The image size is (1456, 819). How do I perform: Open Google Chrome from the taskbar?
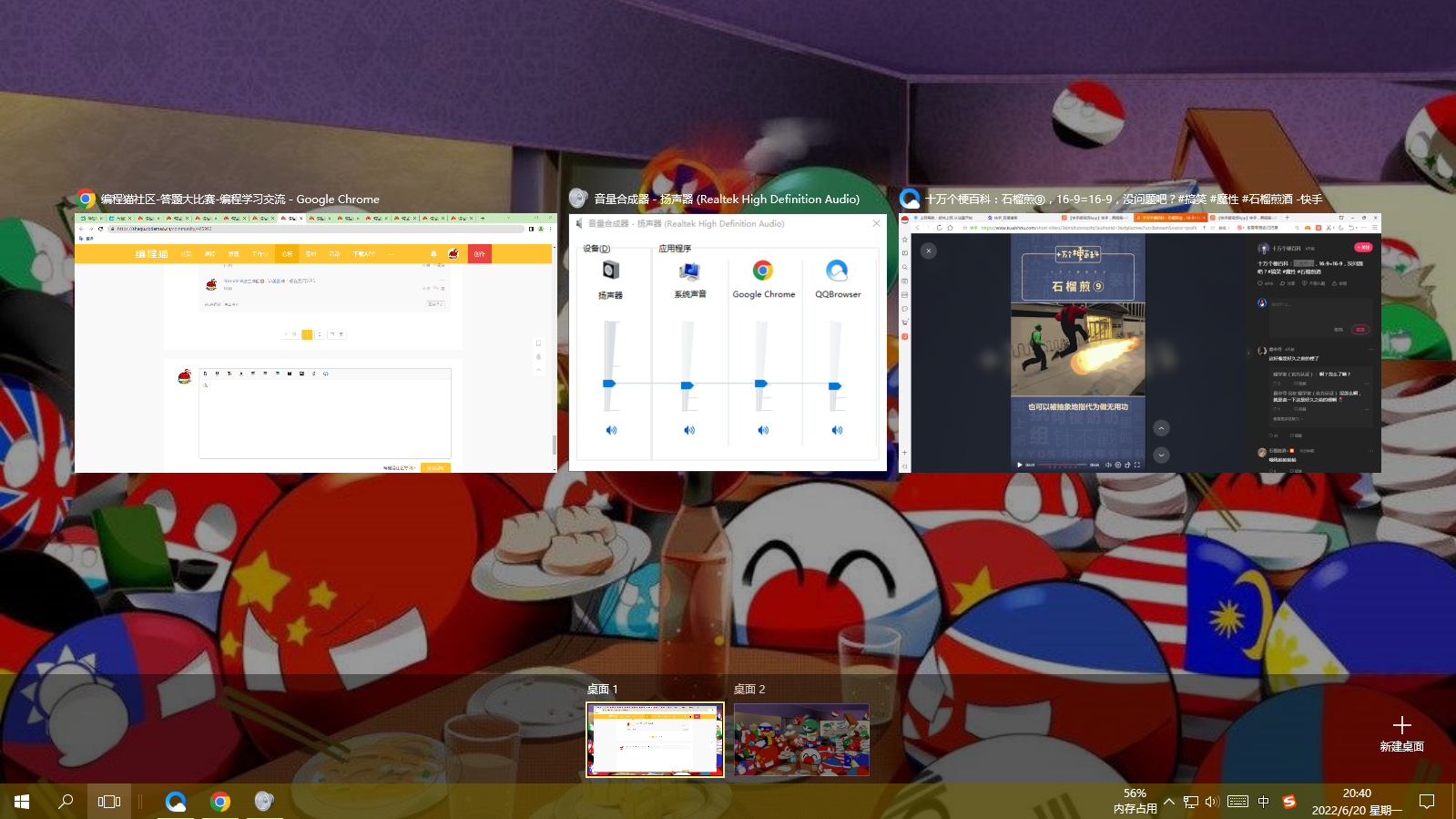(x=220, y=802)
